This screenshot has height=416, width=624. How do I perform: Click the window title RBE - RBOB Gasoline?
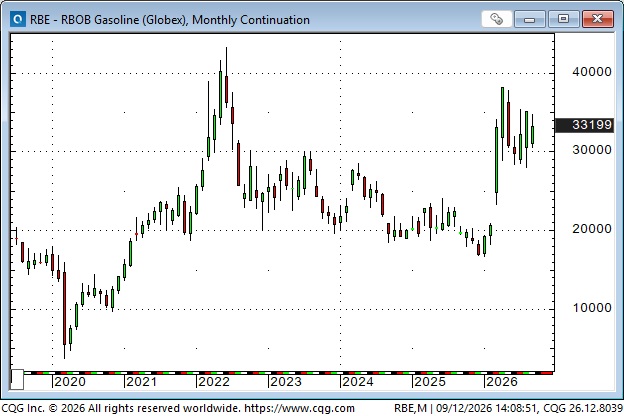[170, 20]
